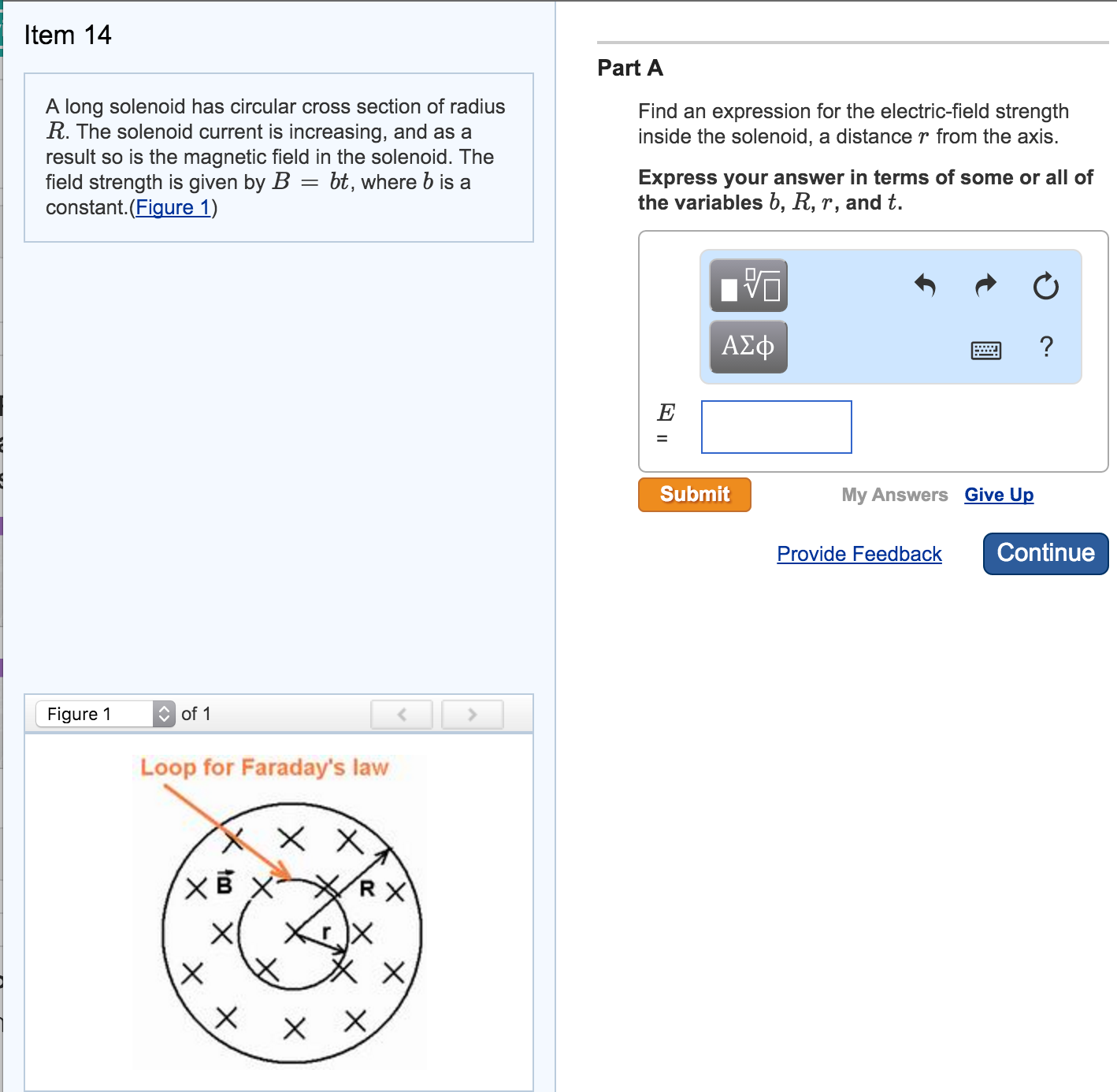This screenshot has width=1117, height=1092.
Task: Open the math templates (fraction/root) palette
Action: pos(748,285)
